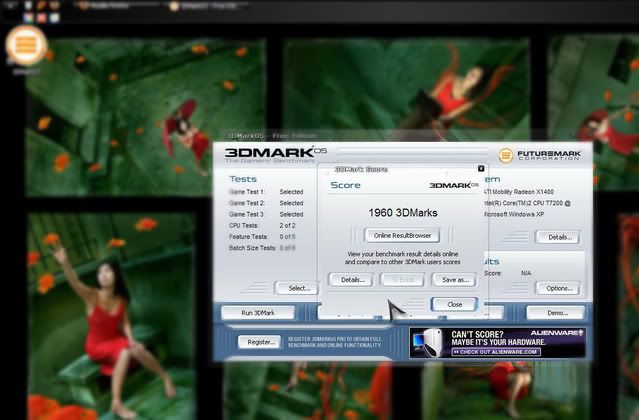Open the Online ResultBrowser

point(402,235)
